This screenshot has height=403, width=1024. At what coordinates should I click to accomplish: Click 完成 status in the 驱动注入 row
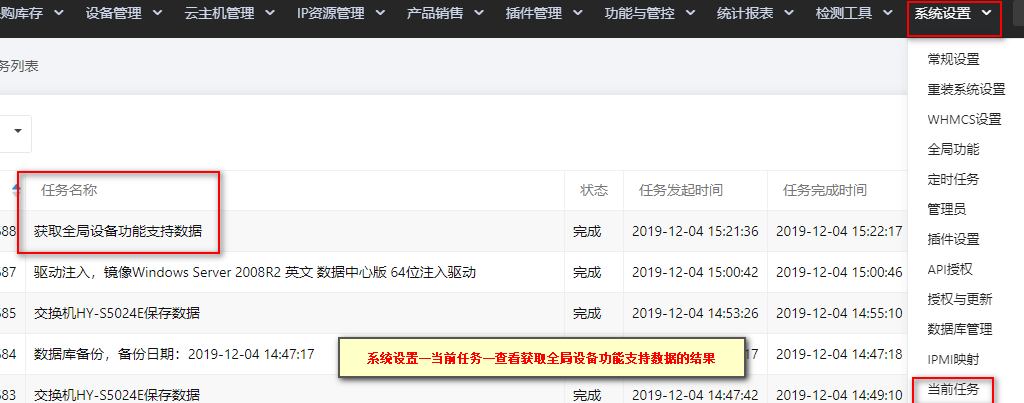586,272
